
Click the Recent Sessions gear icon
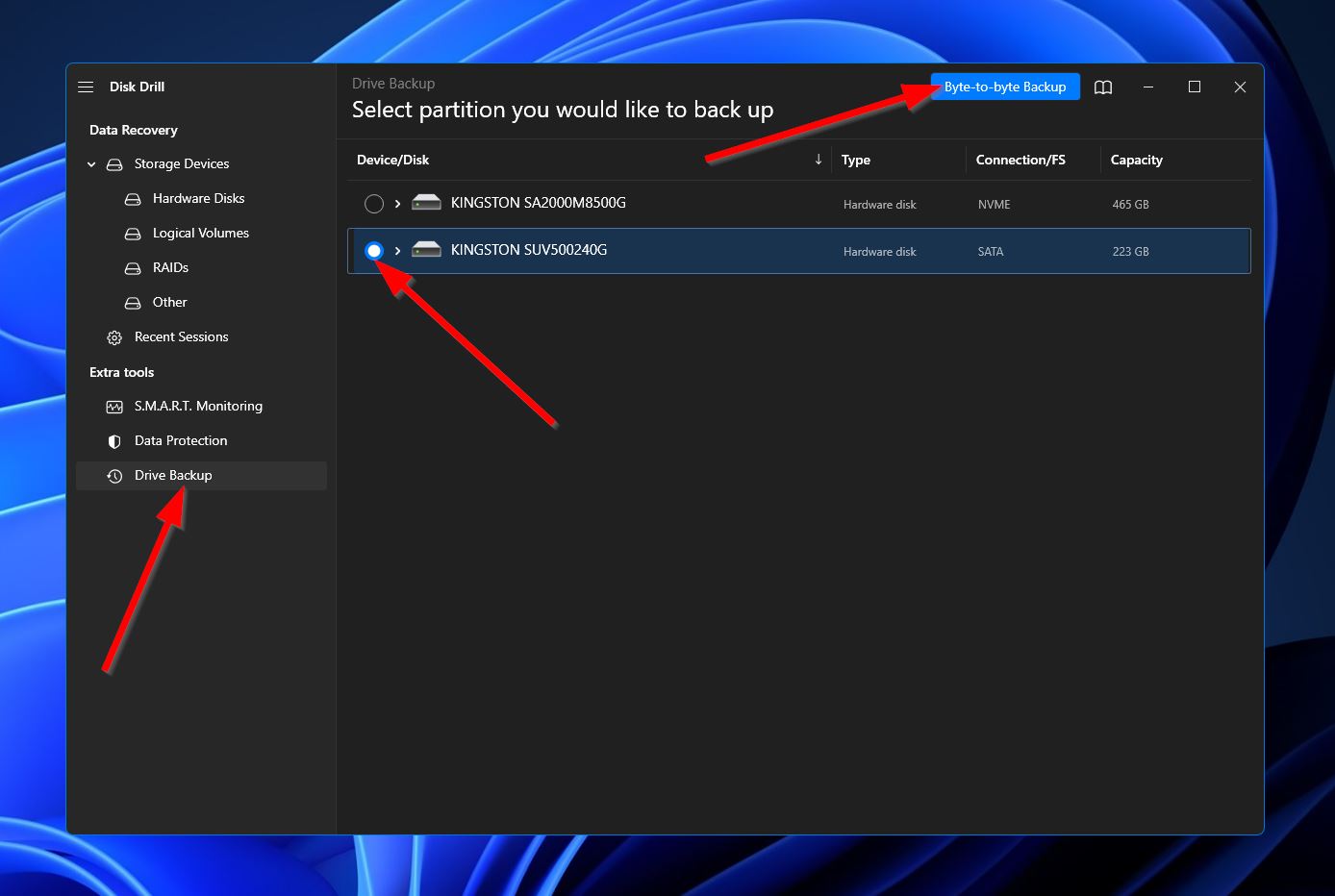tap(114, 337)
